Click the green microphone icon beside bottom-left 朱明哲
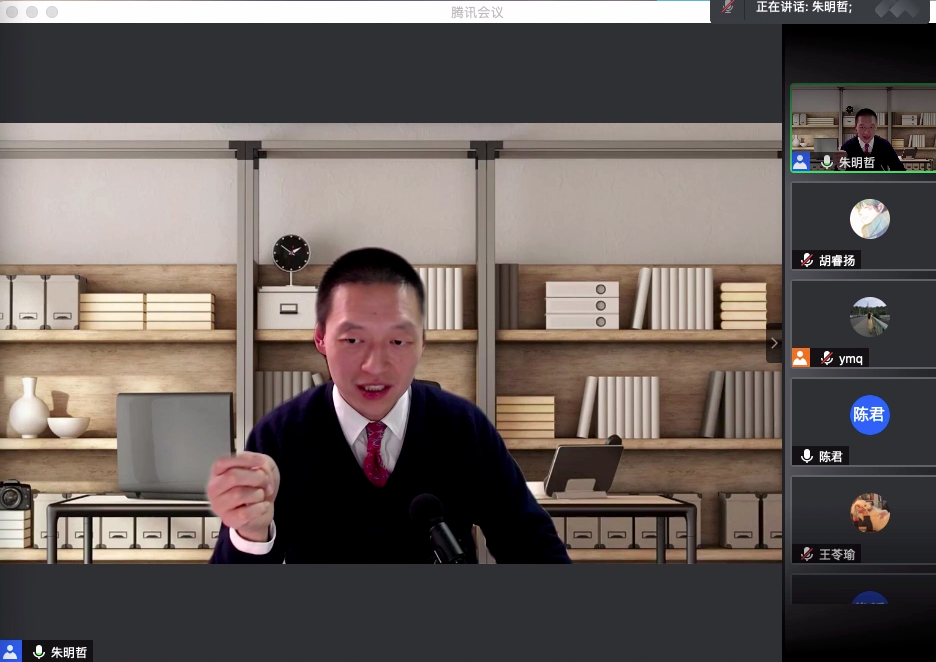The height and width of the screenshot is (662, 936). pyautogui.click(x=39, y=652)
